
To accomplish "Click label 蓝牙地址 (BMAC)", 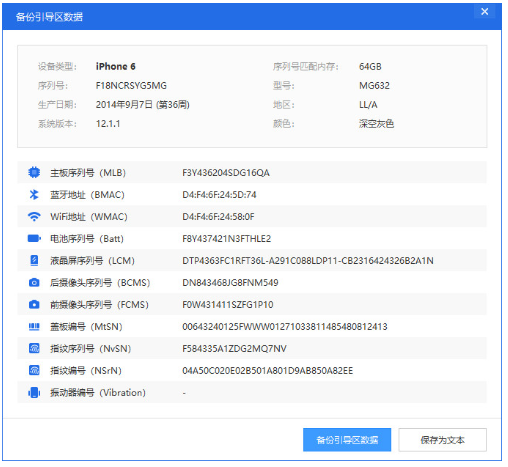I will pyautogui.click(x=87, y=195).
